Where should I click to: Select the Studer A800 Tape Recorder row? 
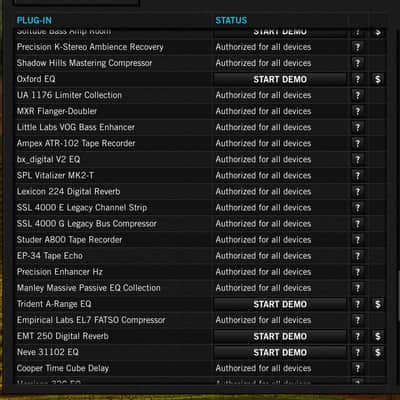point(200,240)
